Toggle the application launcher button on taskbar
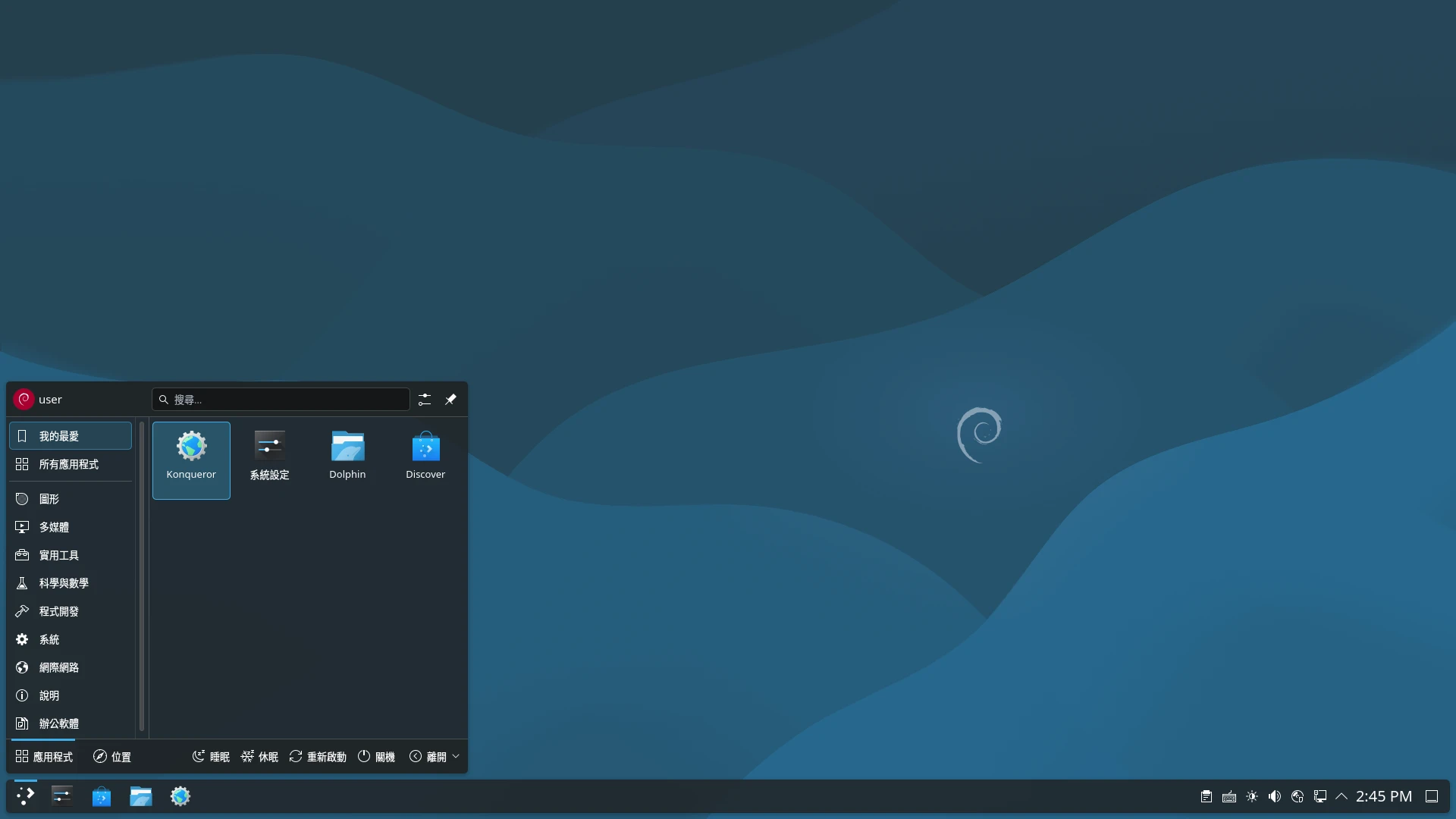This screenshot has height=819, width=1456. (25, 796)
